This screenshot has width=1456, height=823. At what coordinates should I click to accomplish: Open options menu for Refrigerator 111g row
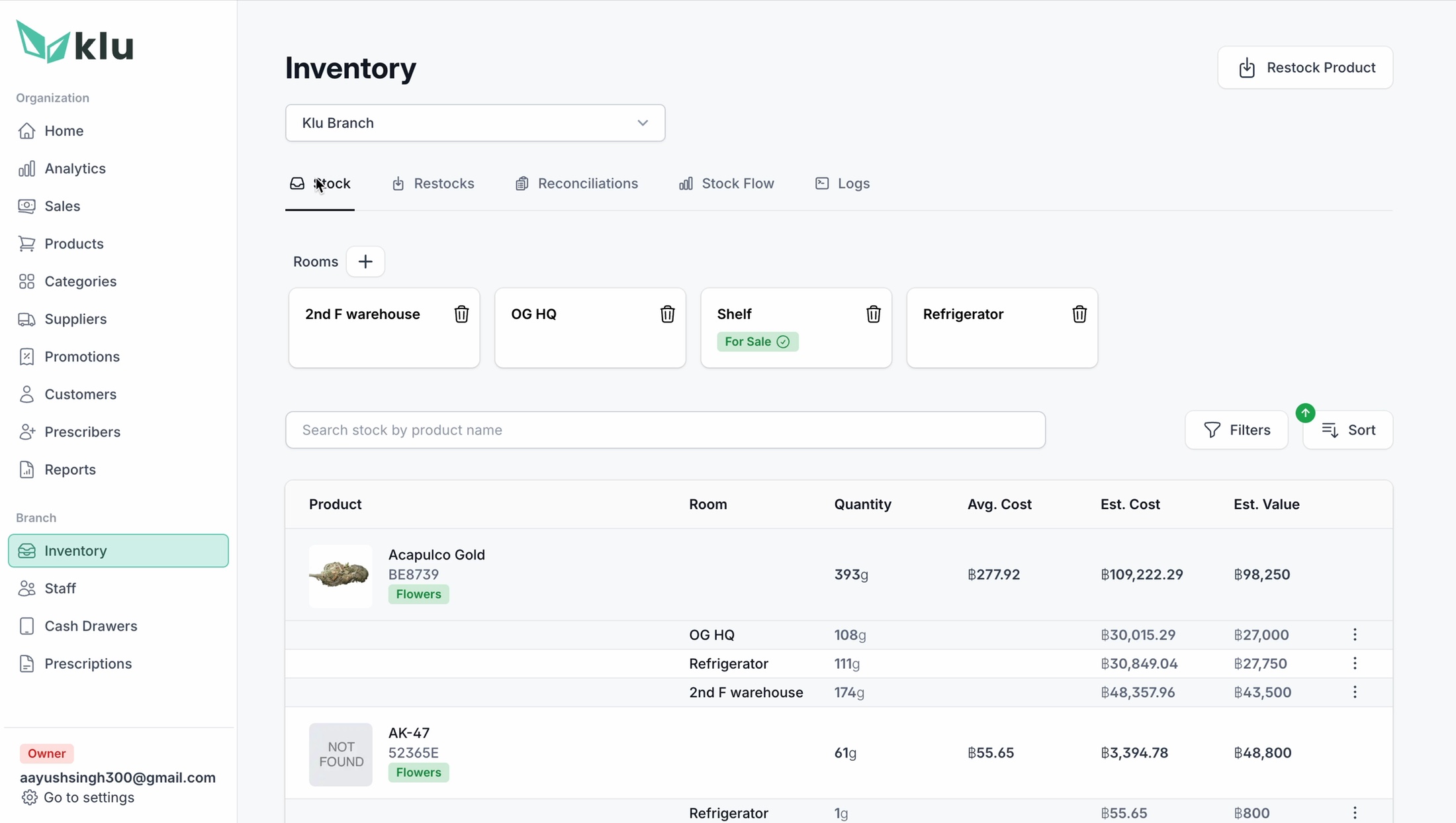(x=1355, y=663)
